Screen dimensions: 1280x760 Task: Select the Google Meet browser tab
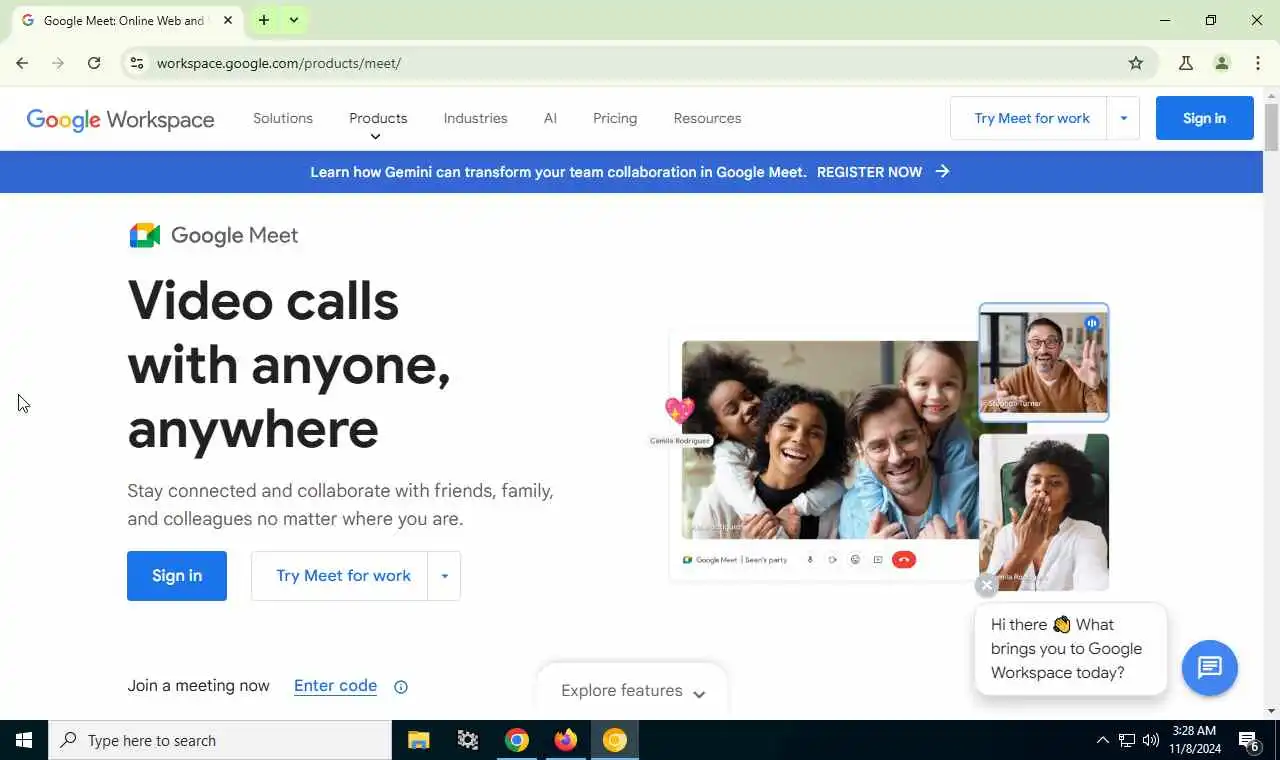125,20
